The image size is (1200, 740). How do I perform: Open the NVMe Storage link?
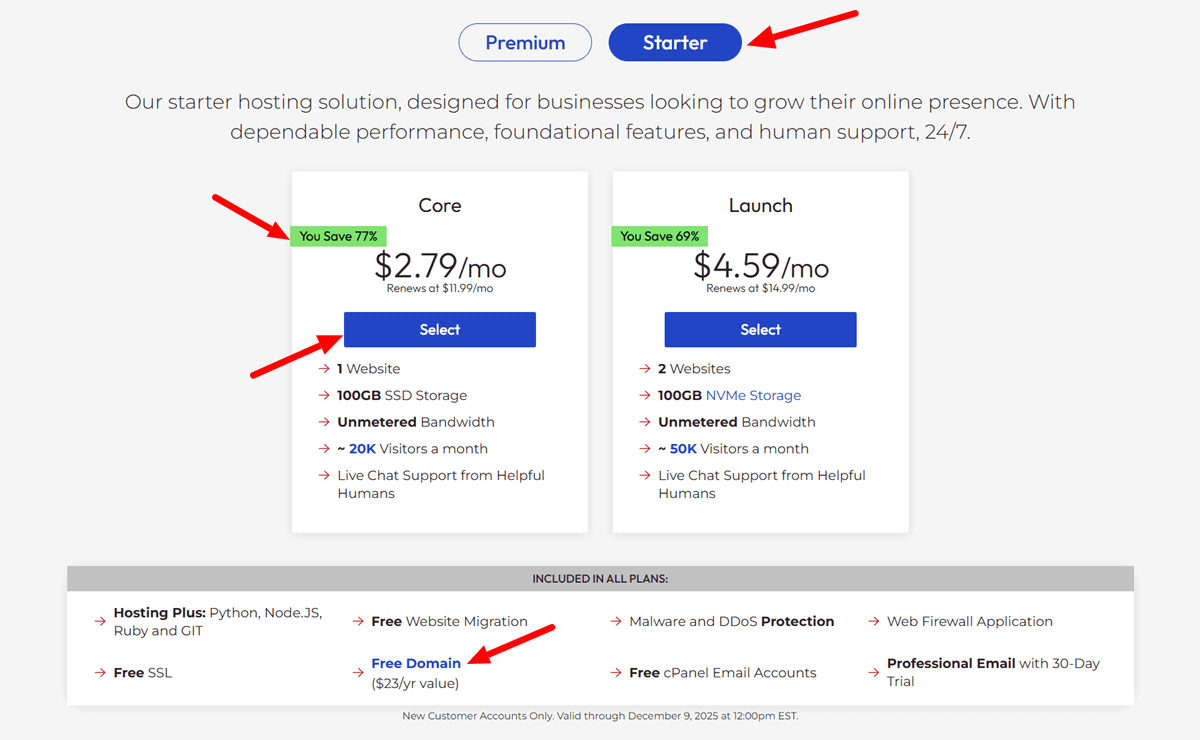752,395
